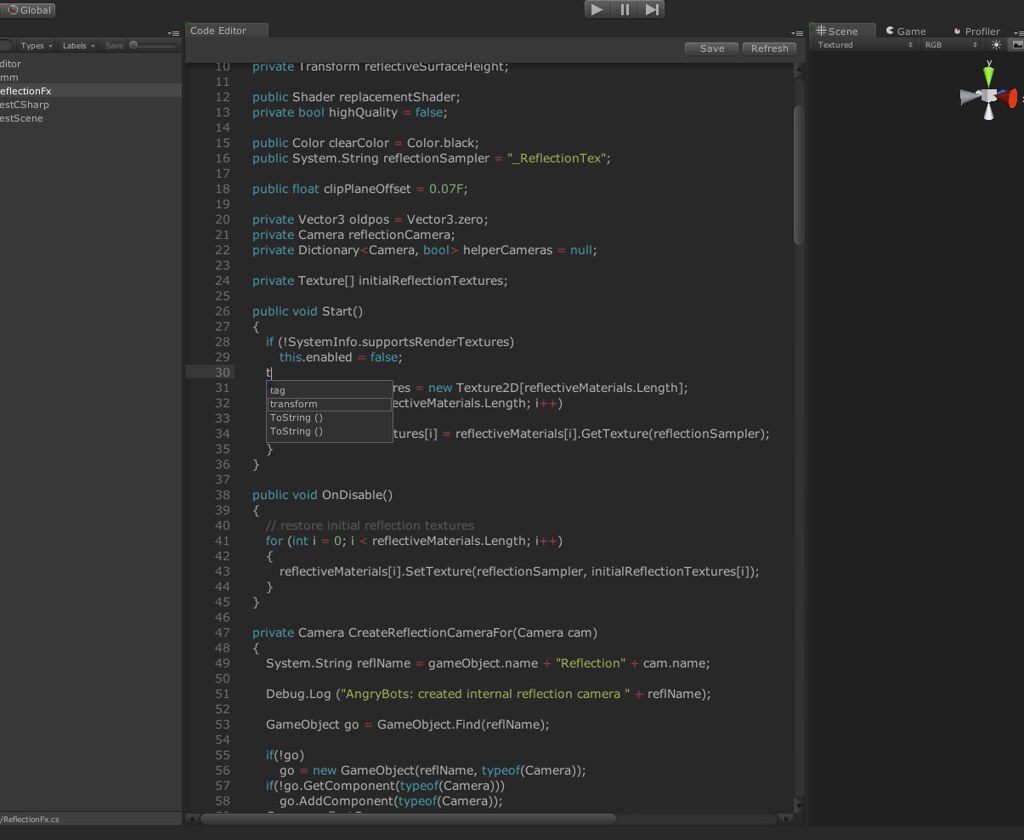
Task: Open the Textured draw mode dropdown
Action: [862, 44]
